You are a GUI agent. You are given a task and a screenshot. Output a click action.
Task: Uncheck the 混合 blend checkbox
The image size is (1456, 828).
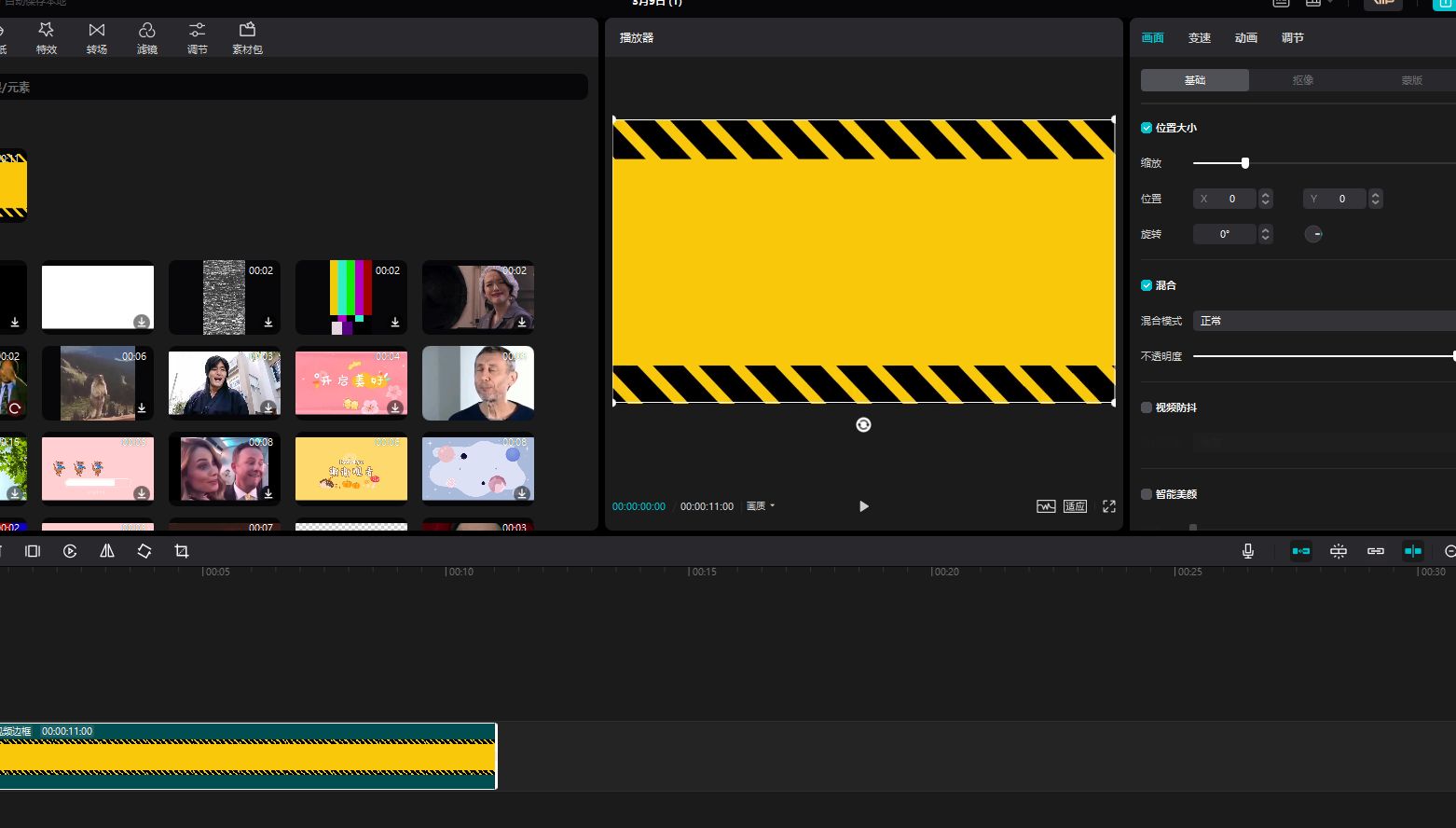[1147, 285]
